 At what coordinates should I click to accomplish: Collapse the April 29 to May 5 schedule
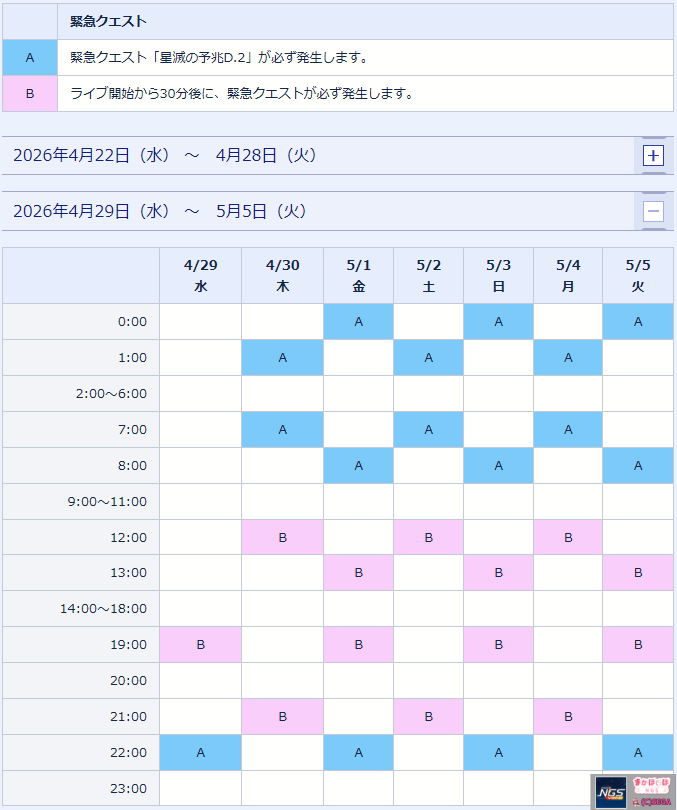click(x=653, y=211)
